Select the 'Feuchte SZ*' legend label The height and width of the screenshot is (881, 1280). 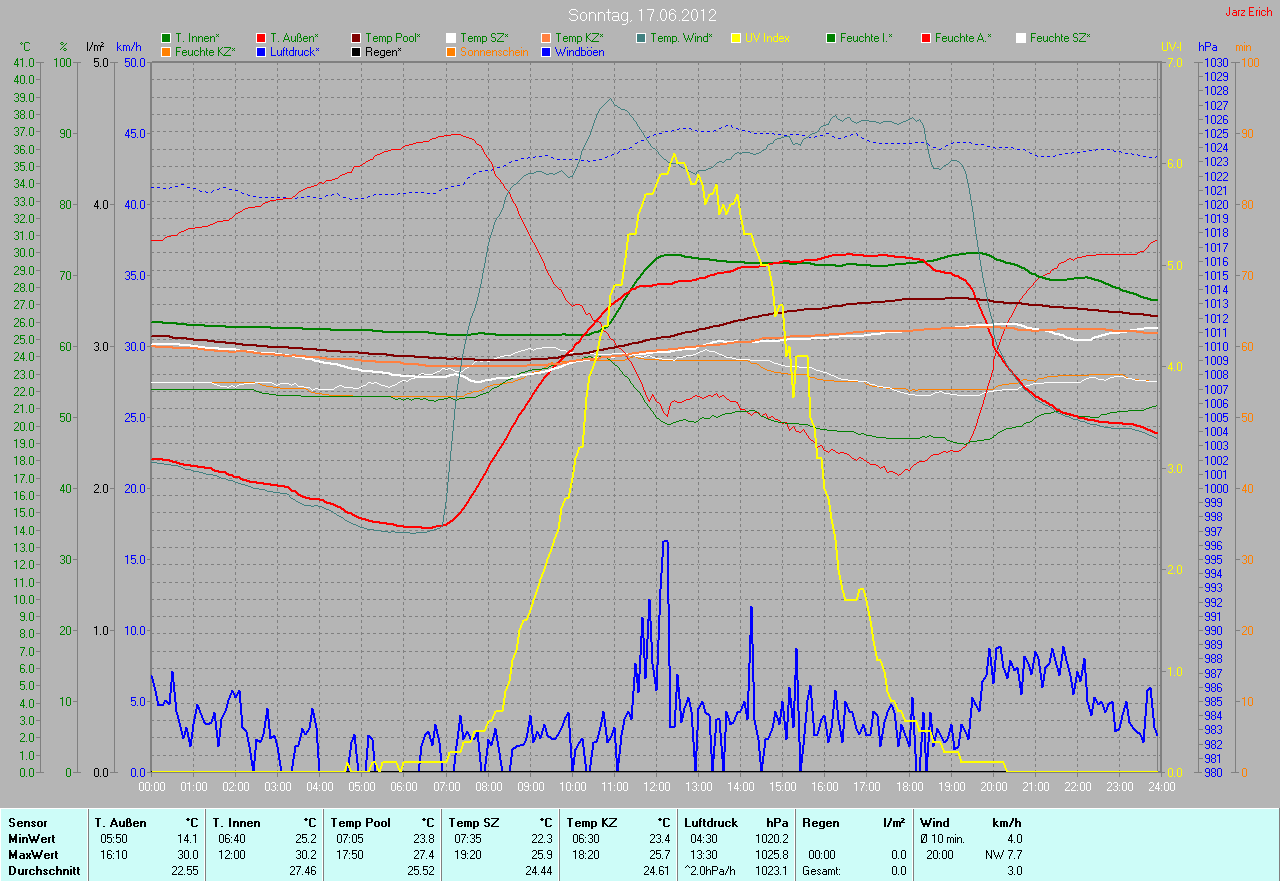click(x=1060, y=38)
